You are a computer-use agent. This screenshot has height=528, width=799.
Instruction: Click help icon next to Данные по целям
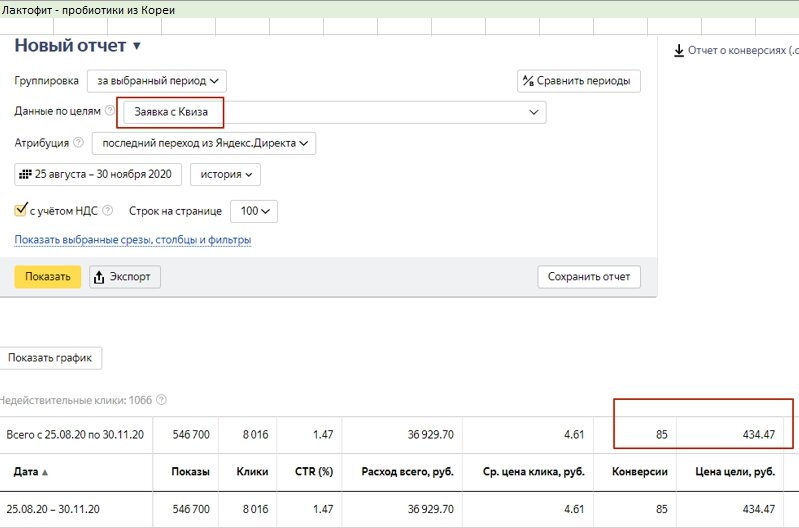tap(110, 111)
